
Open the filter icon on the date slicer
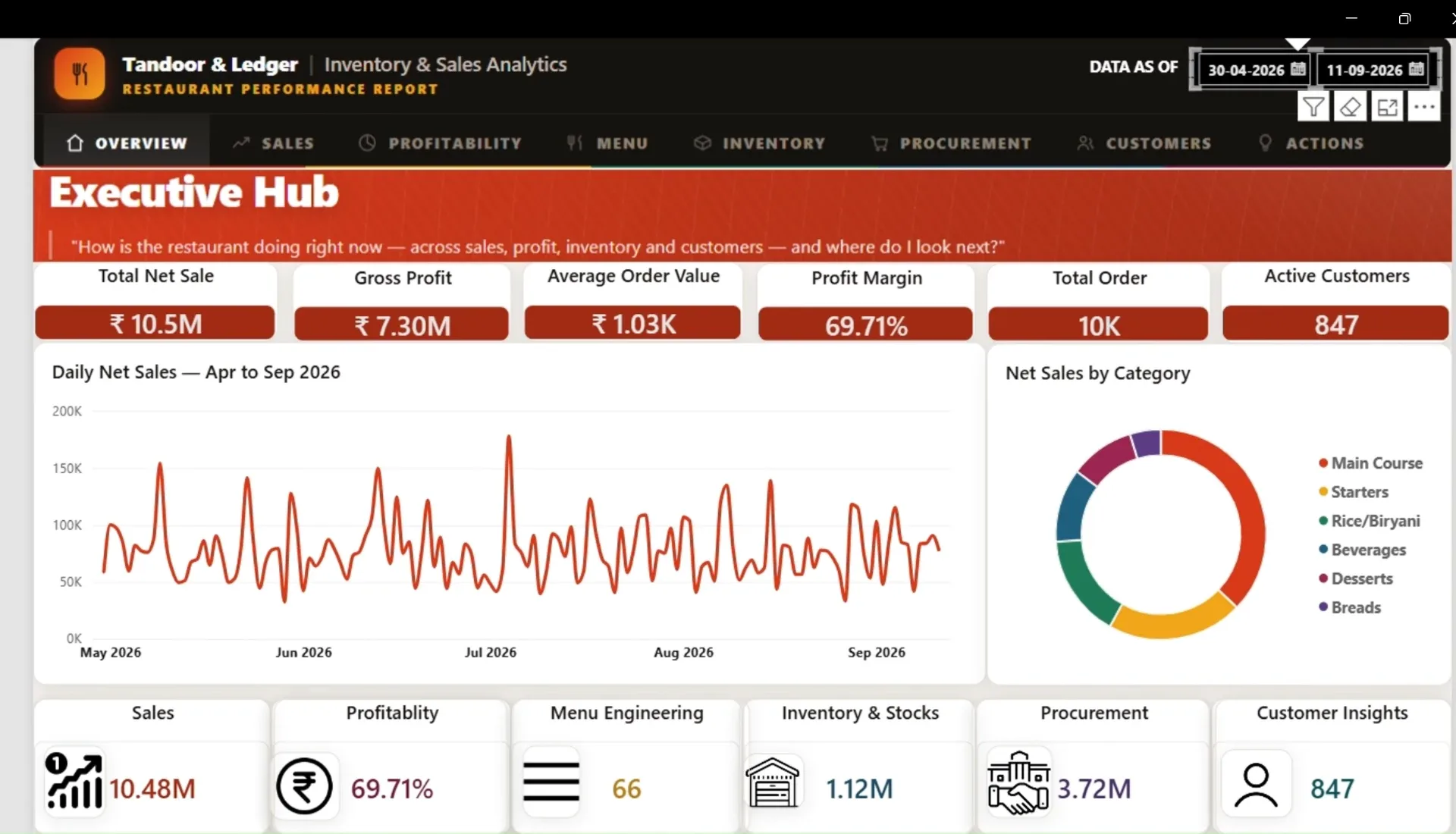(x=1313, y=107)
